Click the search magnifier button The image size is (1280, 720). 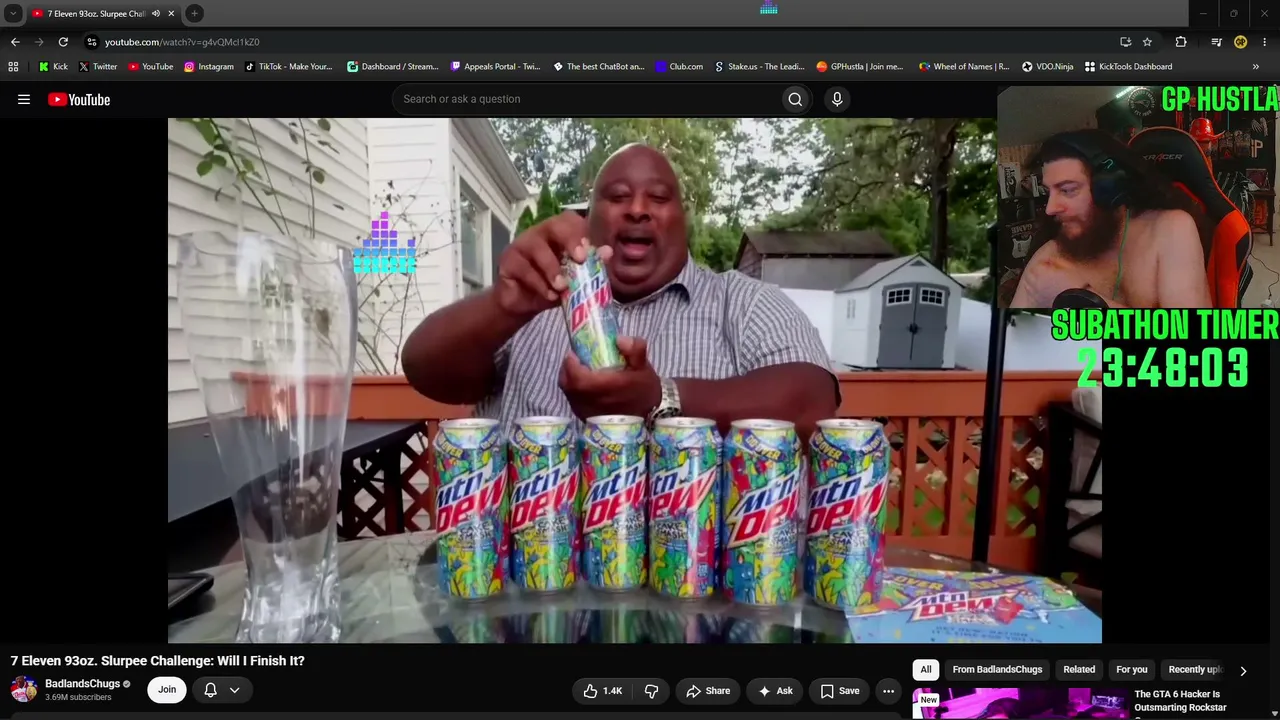pos(795,99)
